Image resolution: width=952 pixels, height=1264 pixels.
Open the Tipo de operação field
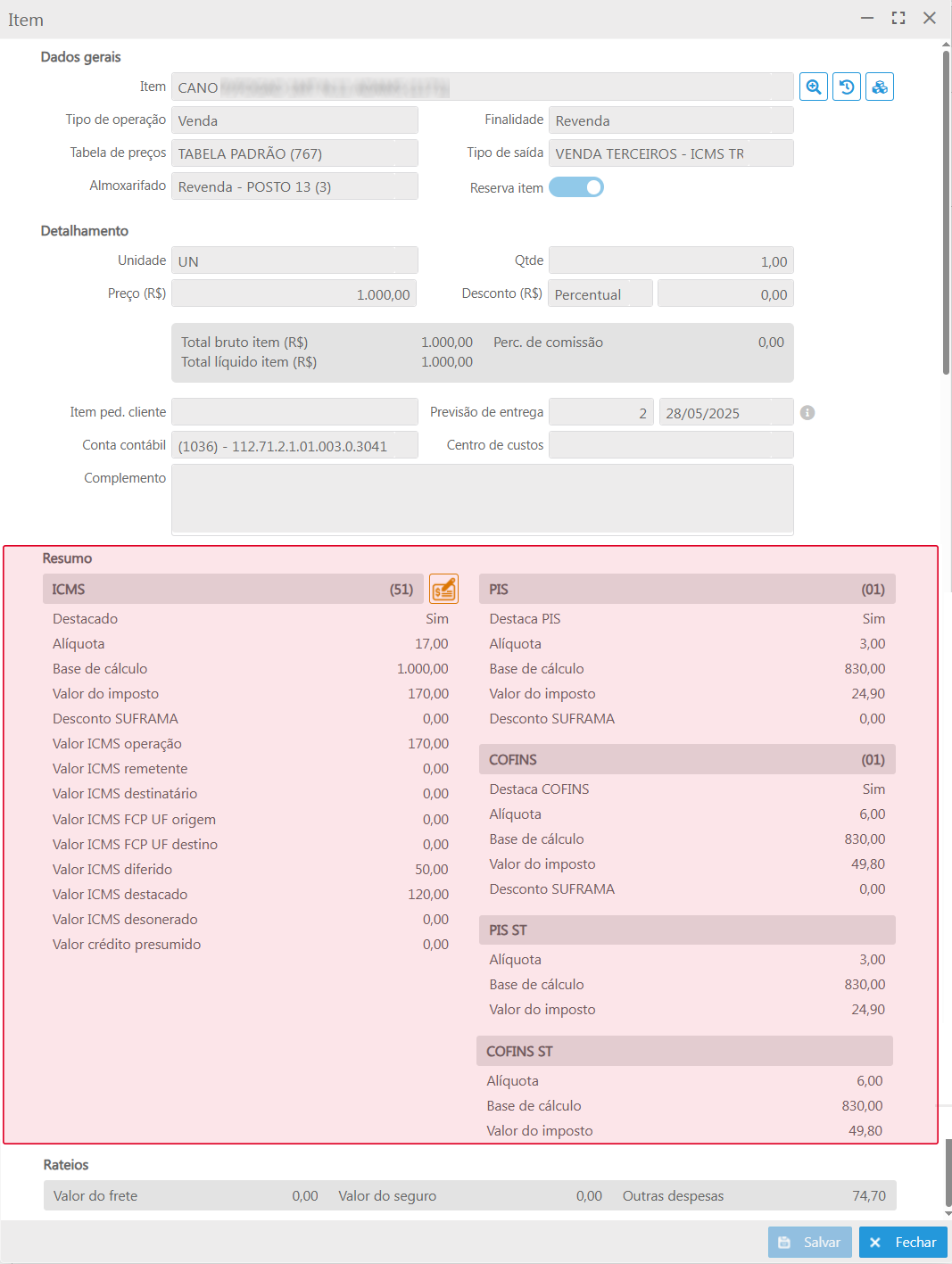(294, 120)
